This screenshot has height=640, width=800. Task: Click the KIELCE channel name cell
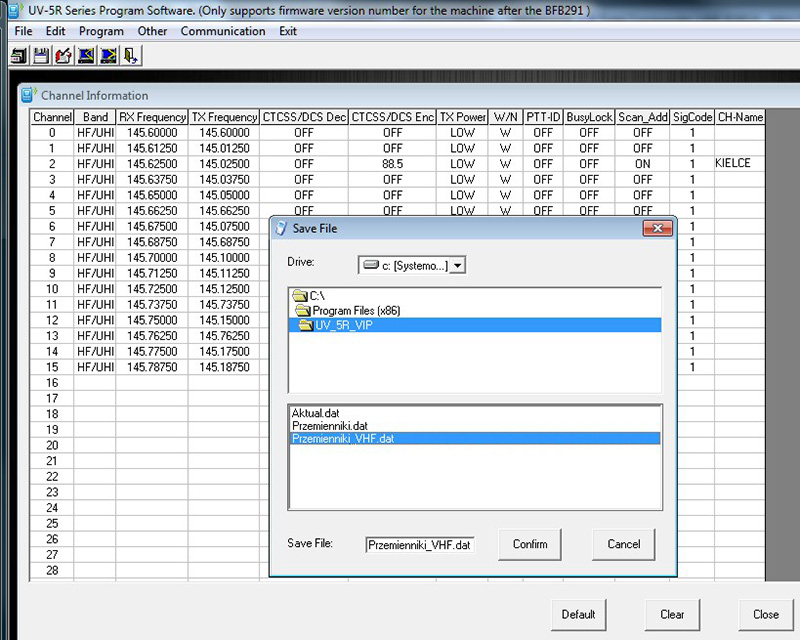point(739,163)
